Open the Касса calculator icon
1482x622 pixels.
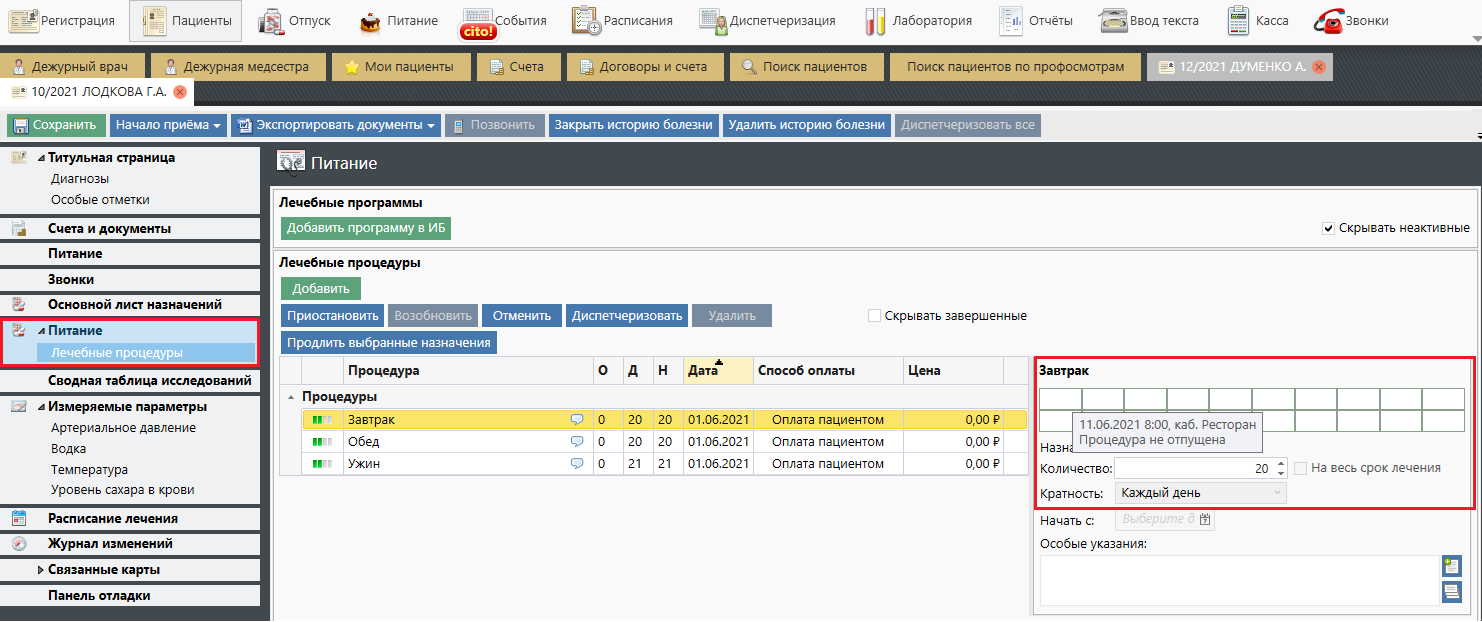(x=1239, y=21)
